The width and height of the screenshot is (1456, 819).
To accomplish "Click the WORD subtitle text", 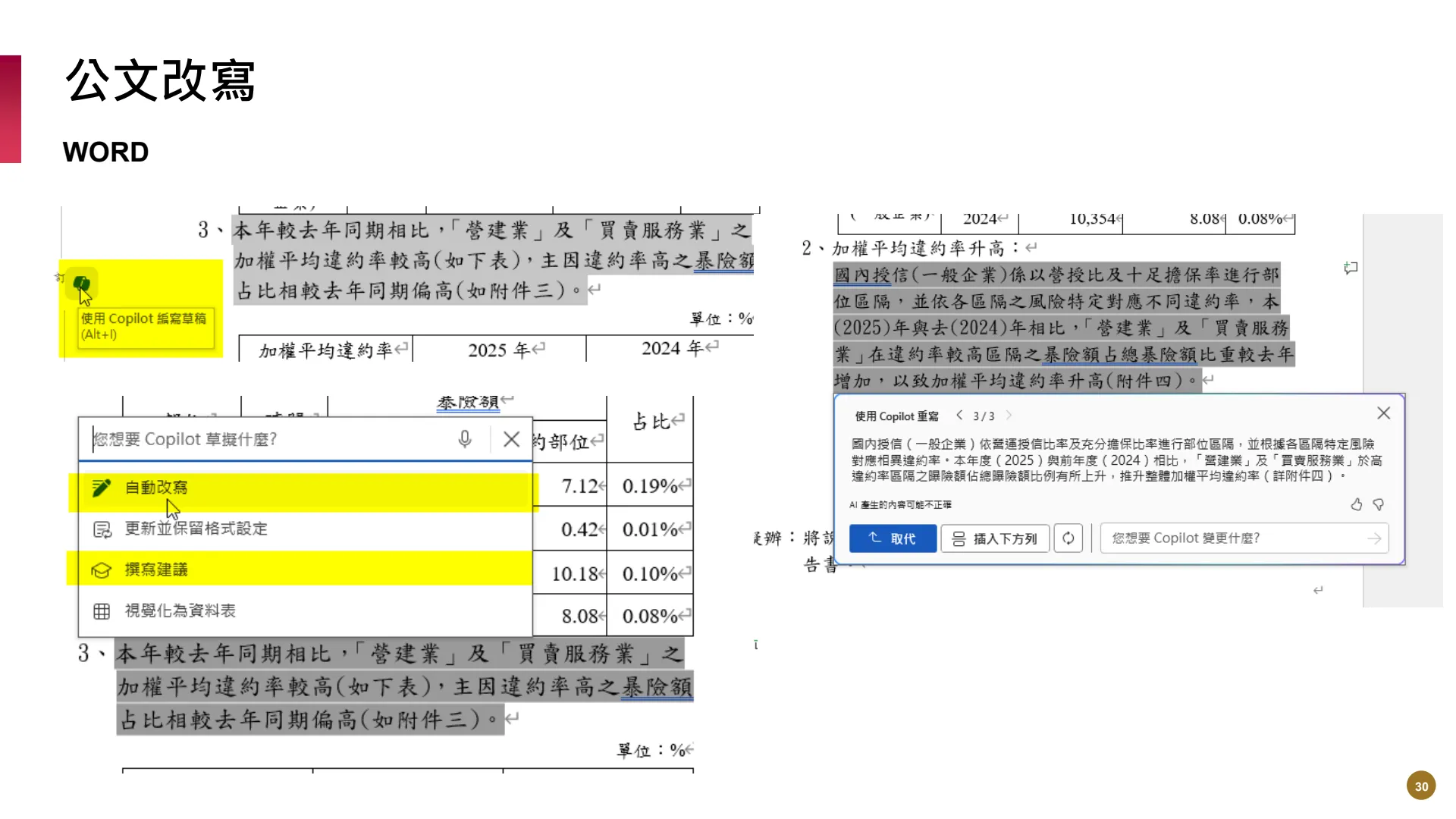I will coord(105,152).
